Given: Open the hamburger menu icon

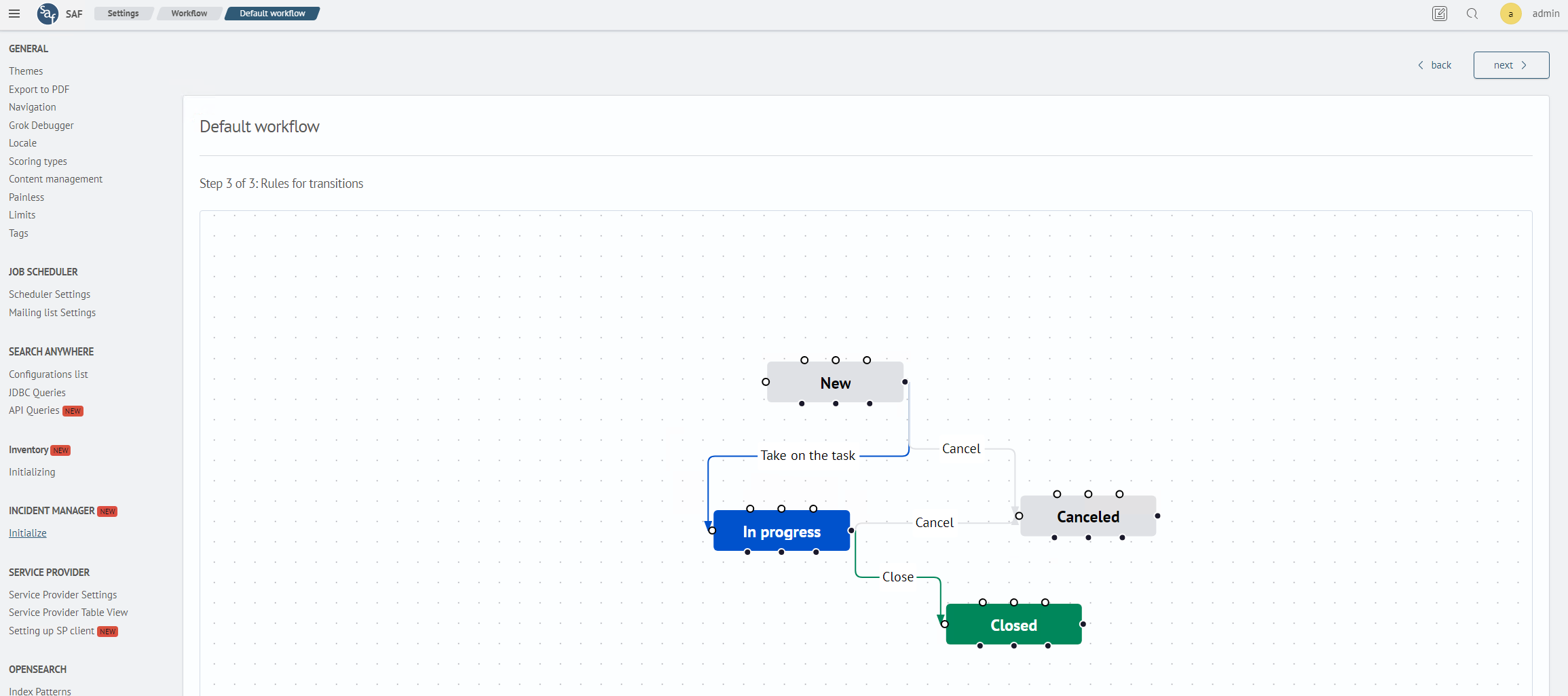Looking at the screenshot, I should (14, 14).
